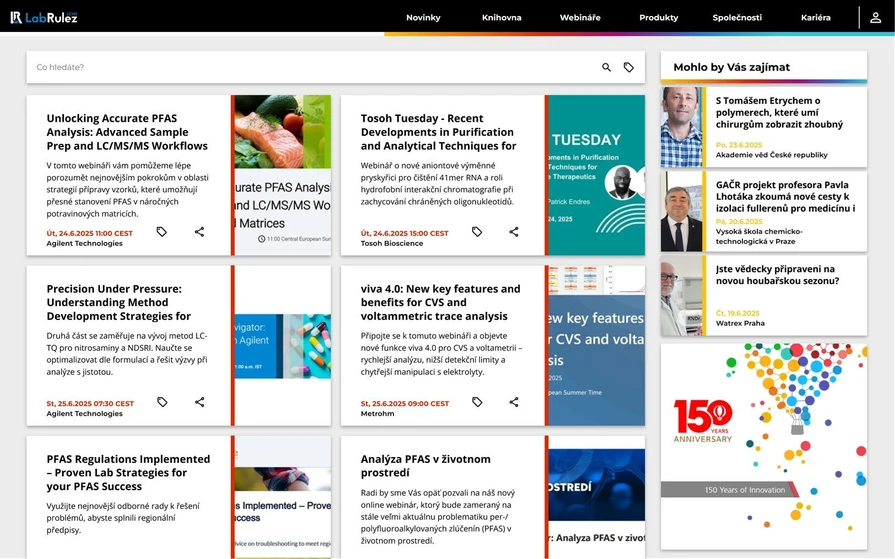The image size is (895, 559).
Task: Click the teal Tosoh TUESDAY thumbnail
Action: coord(596,175)
